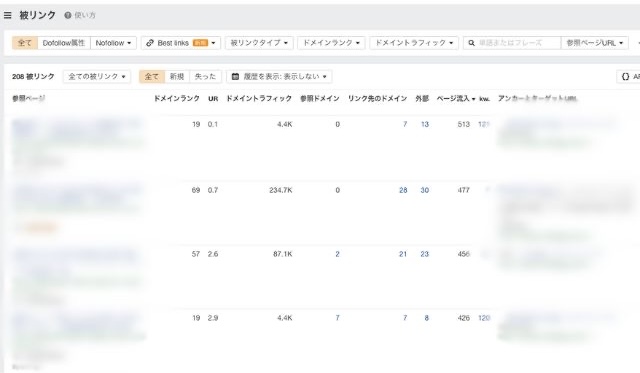Click domain rank value 57
Viewport: 640px width, 373px height.
coord(196,254)
